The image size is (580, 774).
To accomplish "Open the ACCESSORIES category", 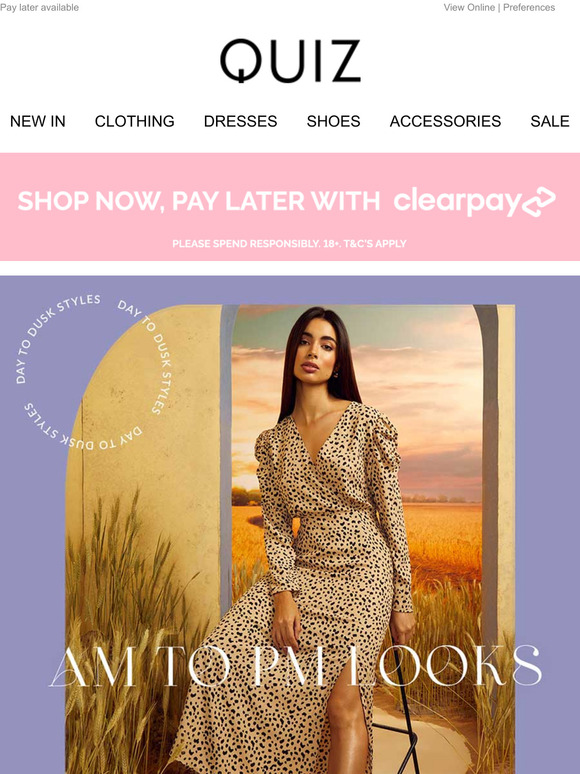I will tap(445, 121).
